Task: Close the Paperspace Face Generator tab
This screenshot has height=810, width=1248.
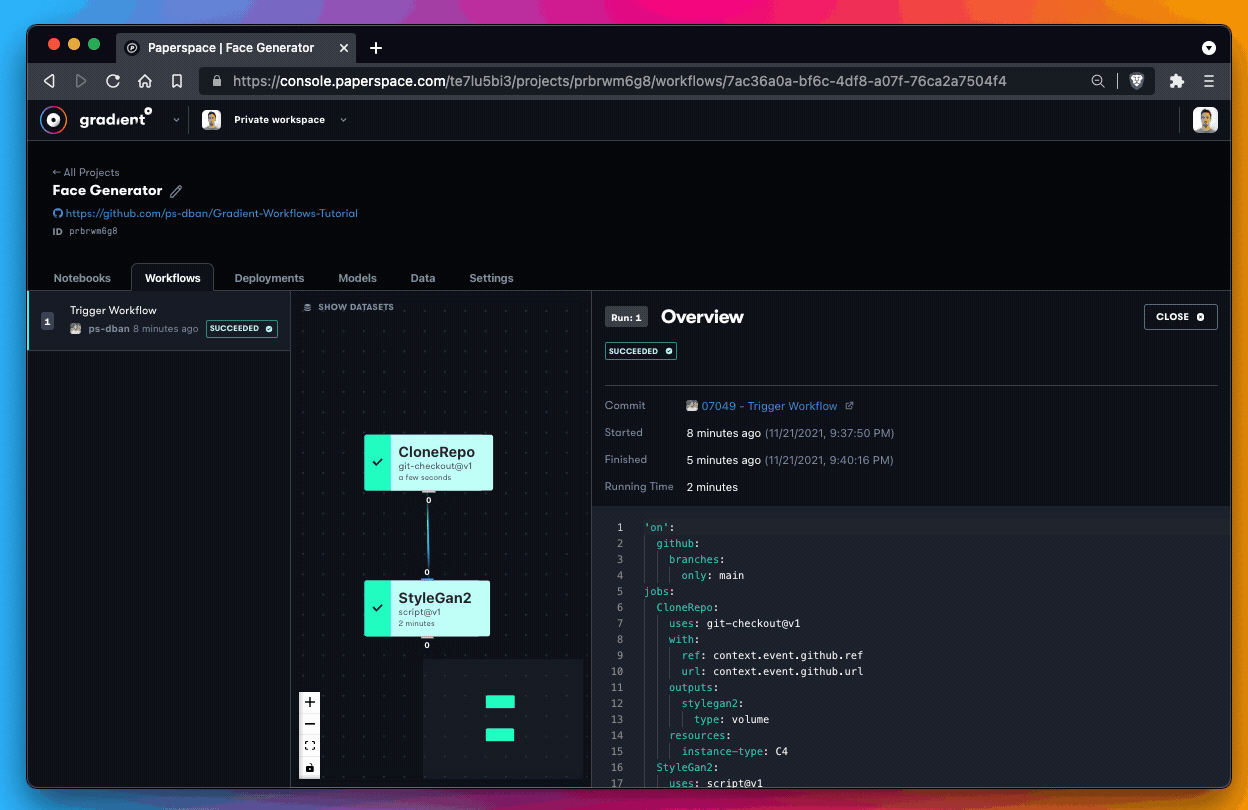Action: (343, 48)
